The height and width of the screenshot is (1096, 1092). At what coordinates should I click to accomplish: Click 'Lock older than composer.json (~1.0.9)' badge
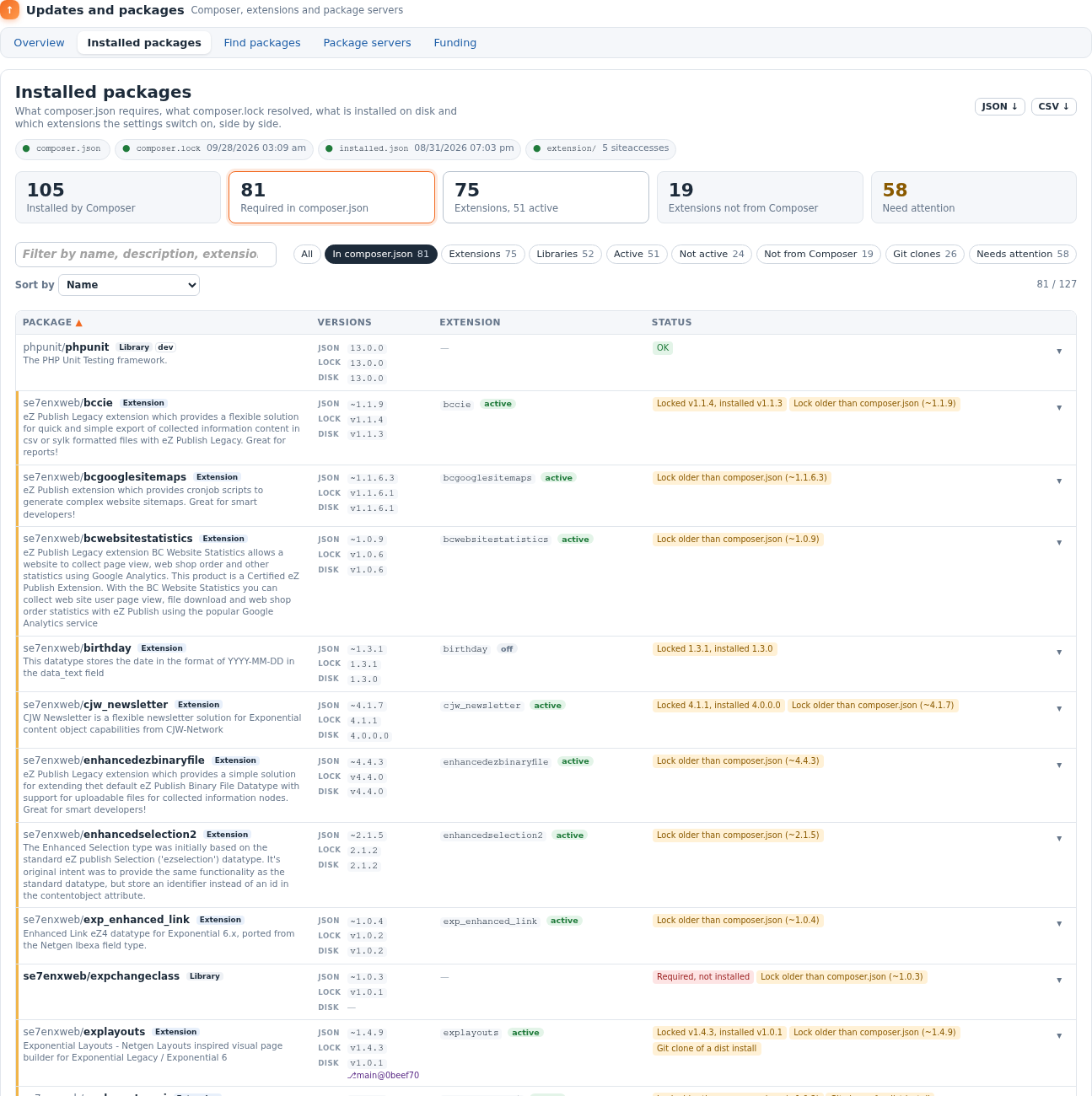pyautogui.click(x=738, y=540)
